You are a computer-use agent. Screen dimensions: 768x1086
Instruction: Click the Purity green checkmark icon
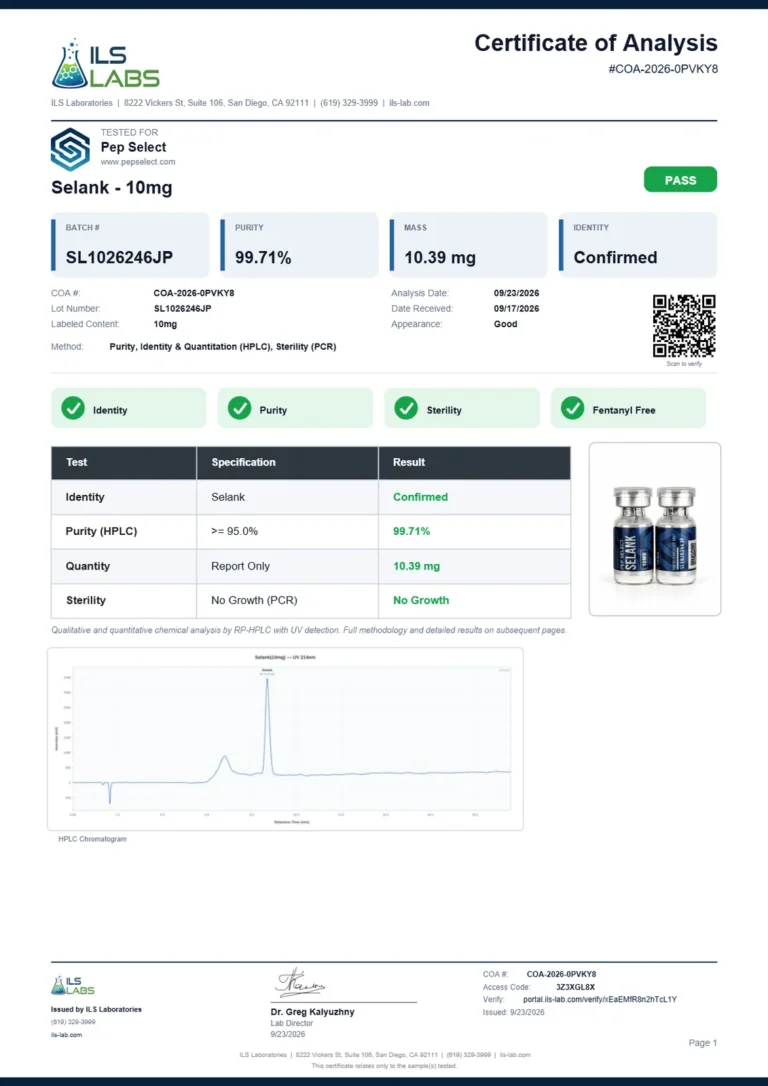[x=240, y=409]
